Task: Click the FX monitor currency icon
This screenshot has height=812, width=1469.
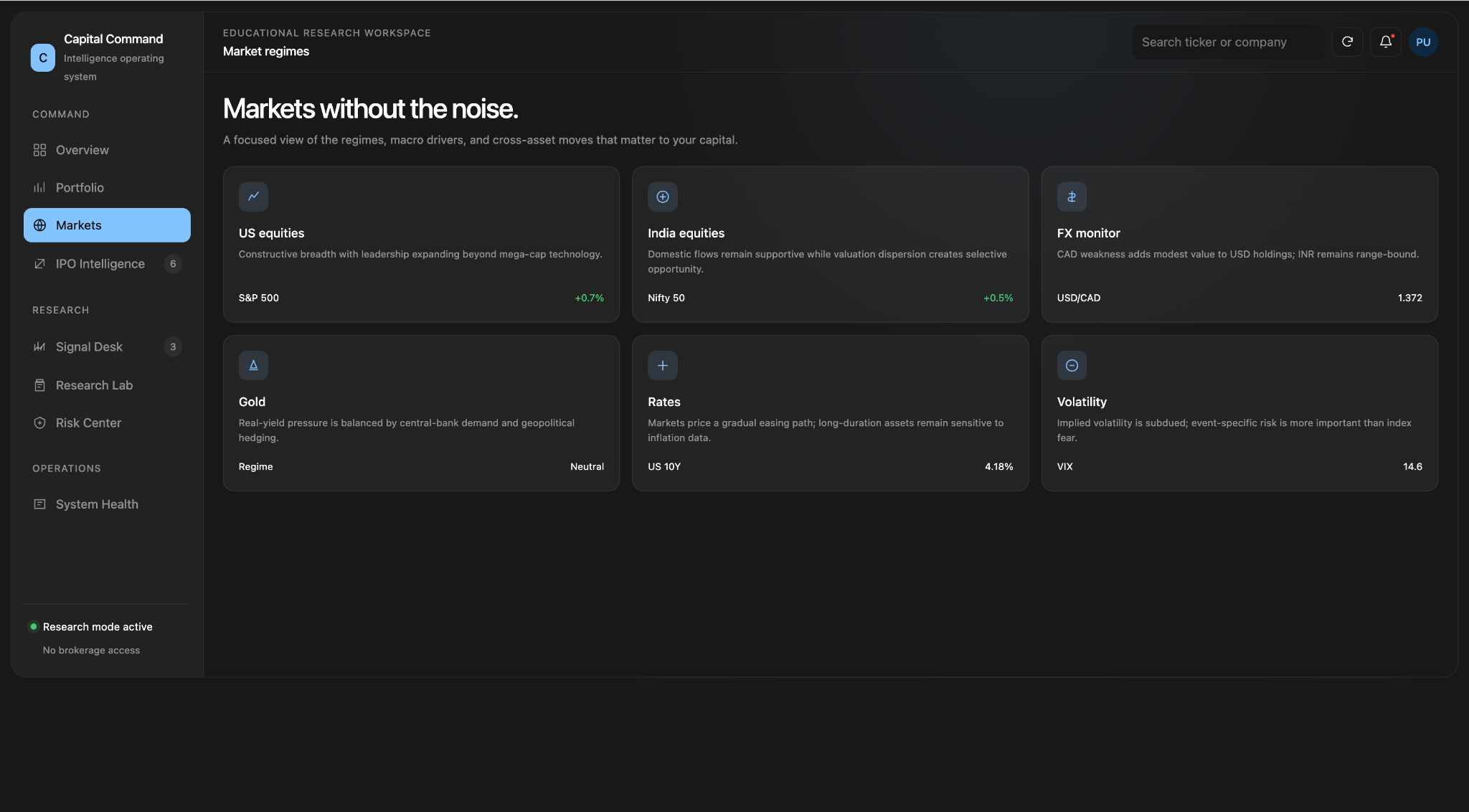Action: pos(1072,197)
